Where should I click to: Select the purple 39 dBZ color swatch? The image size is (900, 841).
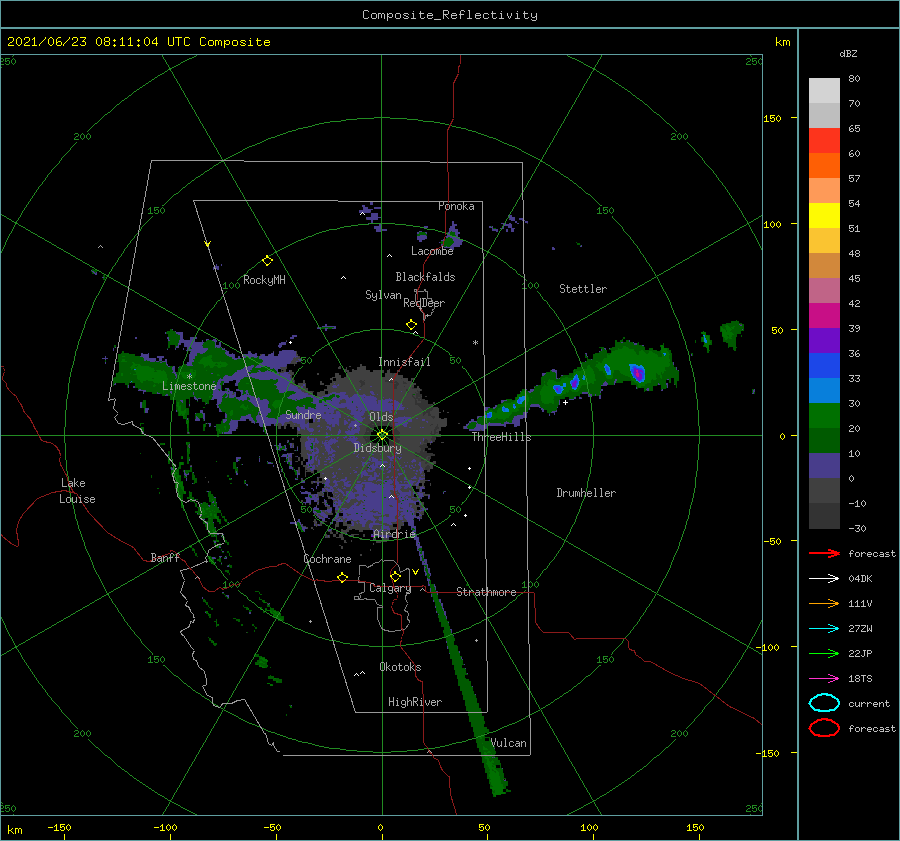coord(824,340)
